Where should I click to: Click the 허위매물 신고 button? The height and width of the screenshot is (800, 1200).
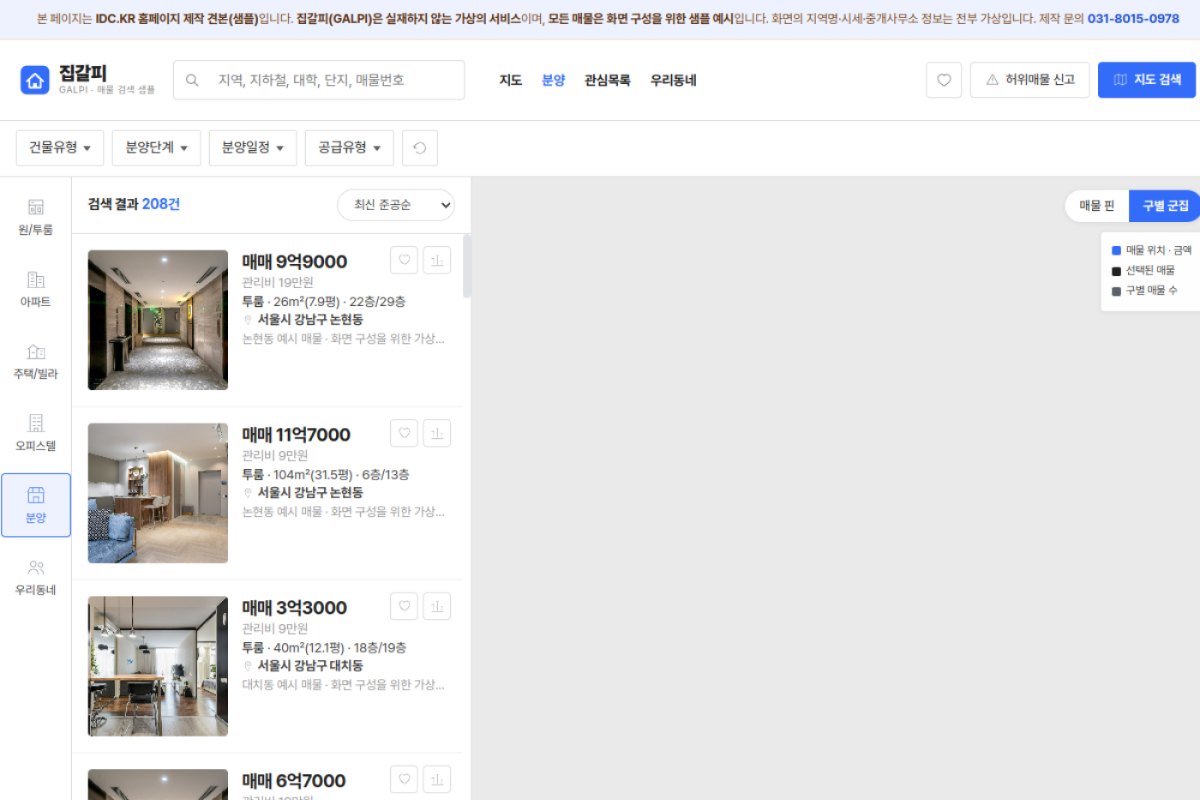(1030, 80)
